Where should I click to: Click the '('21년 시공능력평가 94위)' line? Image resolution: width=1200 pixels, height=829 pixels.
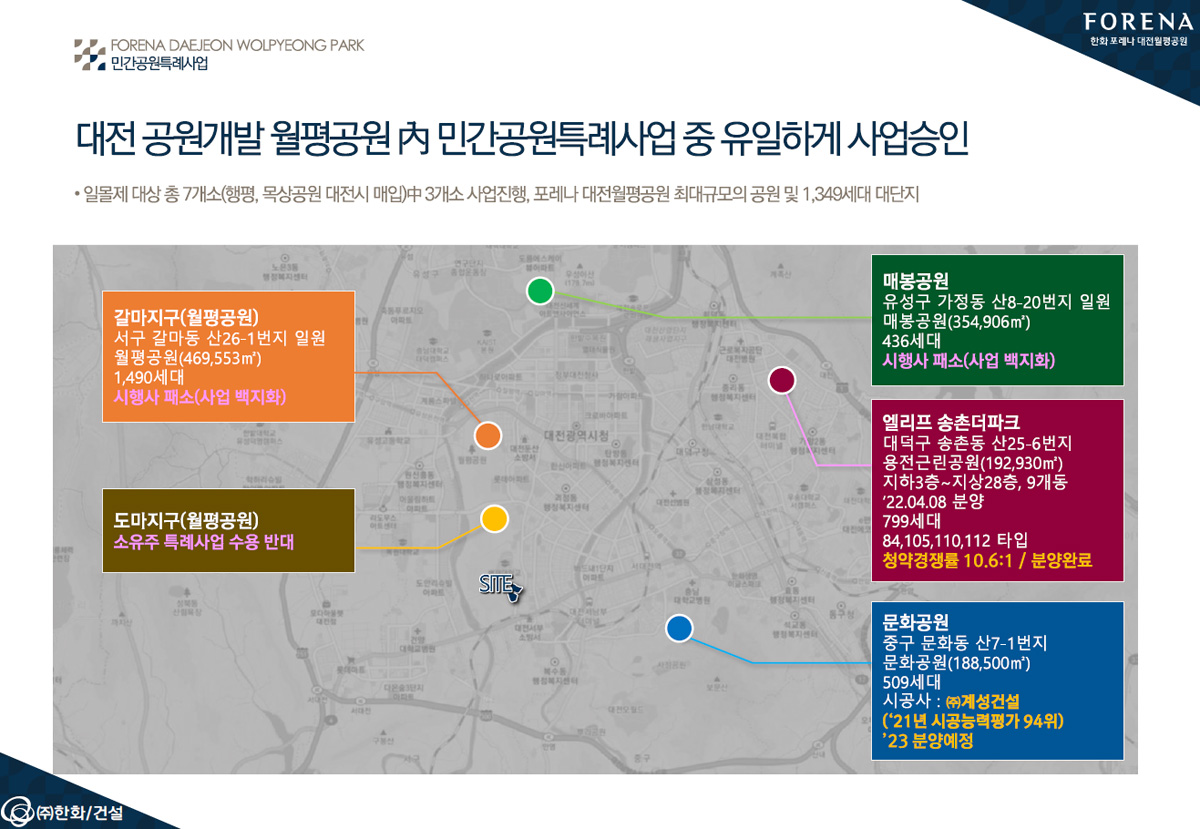pos(975,722)
